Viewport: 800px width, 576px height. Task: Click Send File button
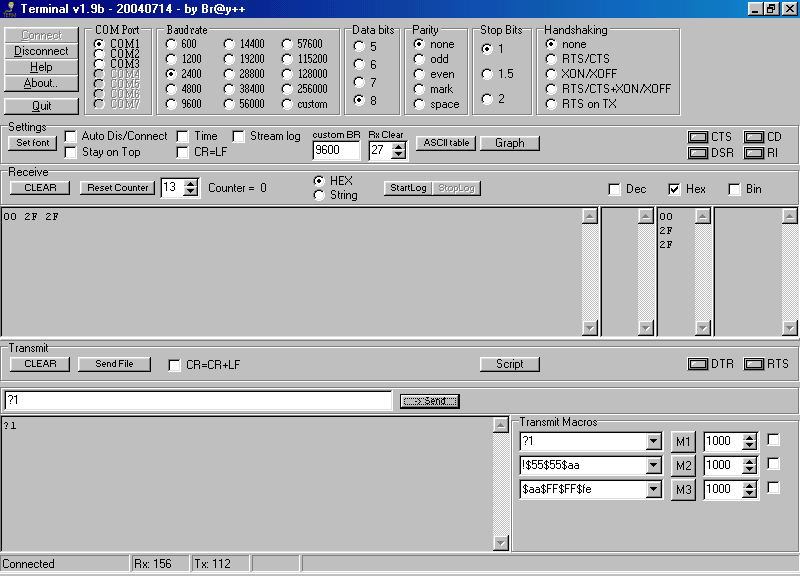coord(114,364)
